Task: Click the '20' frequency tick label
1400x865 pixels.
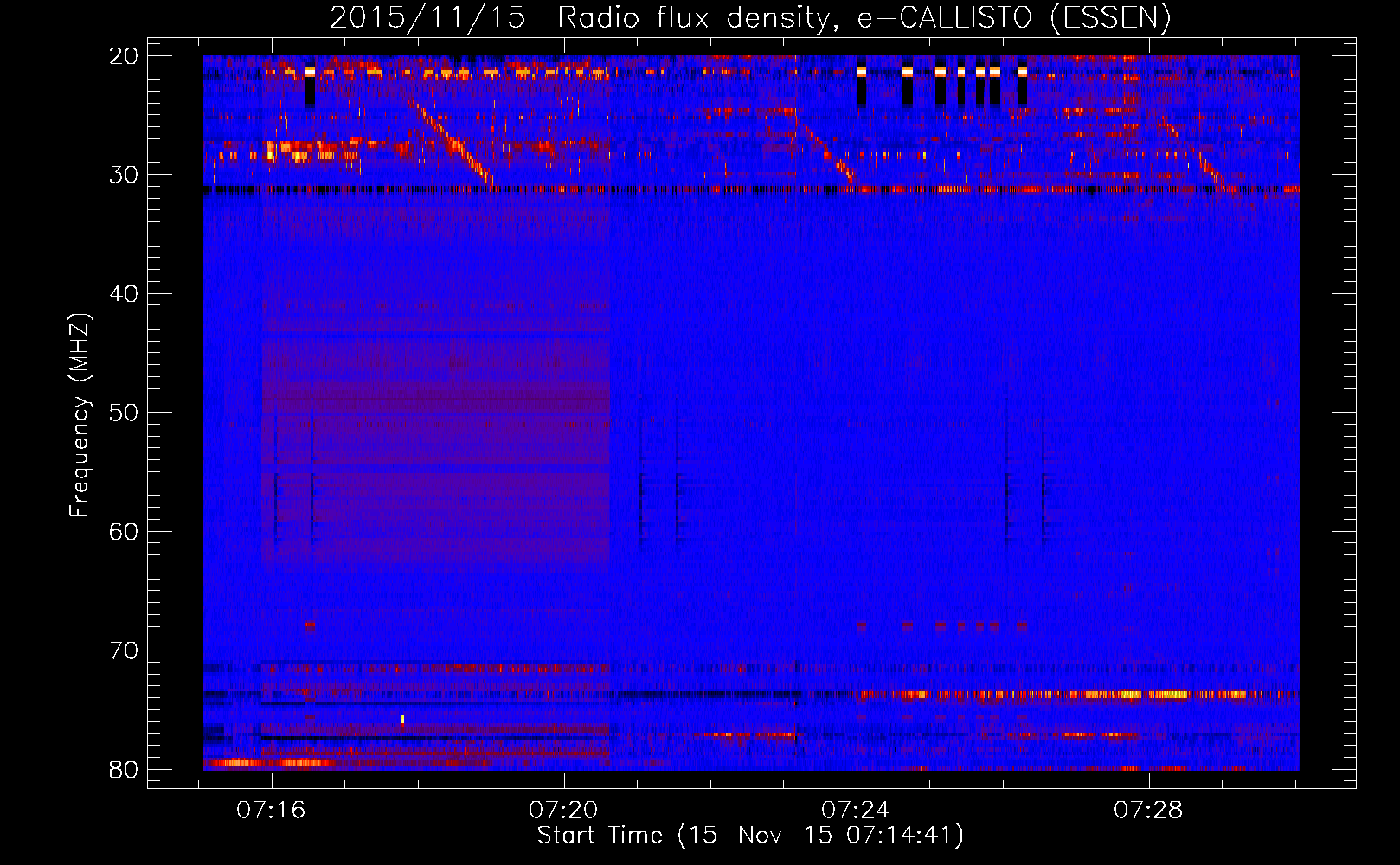Action: (125, 56)
